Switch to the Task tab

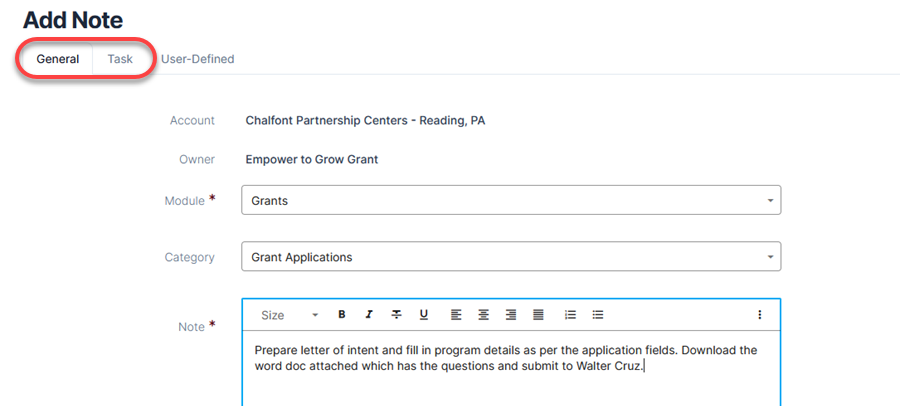[120, 59]
